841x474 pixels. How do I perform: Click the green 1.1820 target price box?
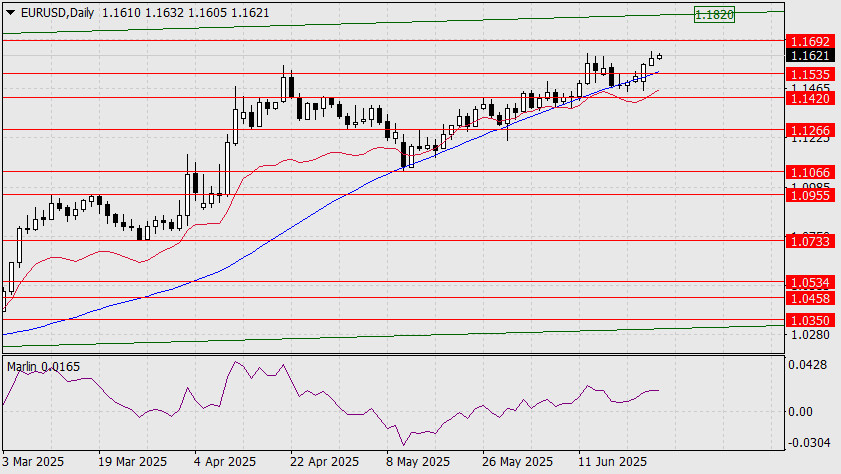pos(714,14)
